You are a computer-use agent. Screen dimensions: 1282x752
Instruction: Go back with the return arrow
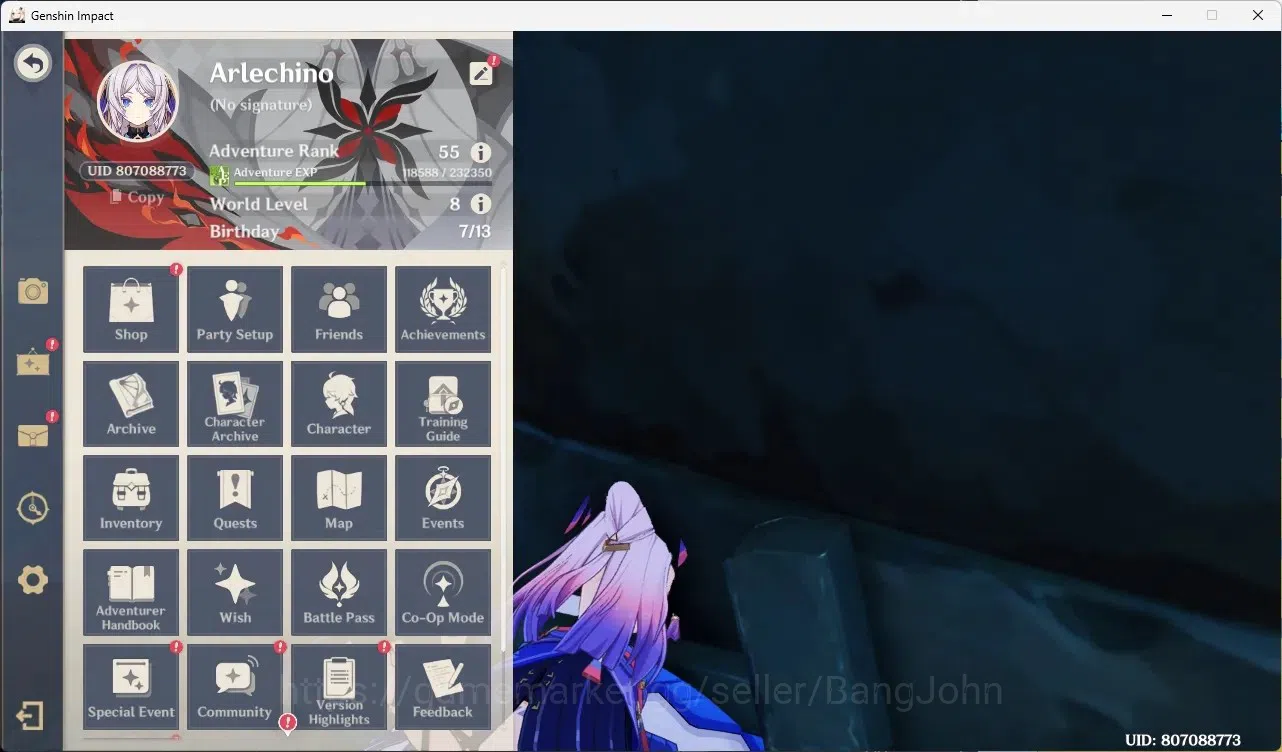(x=33, y=64)
